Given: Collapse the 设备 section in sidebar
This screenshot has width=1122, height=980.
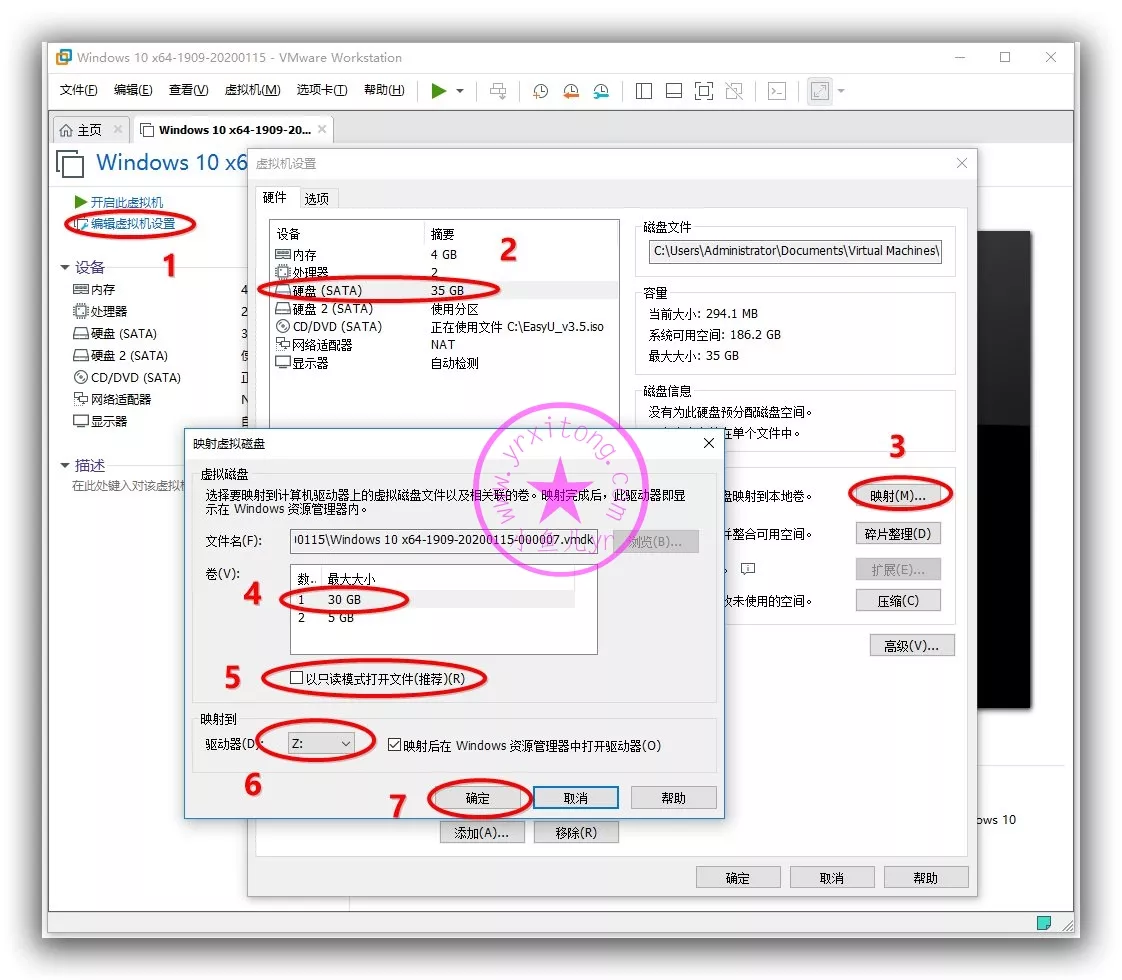Looking at the screenshot, I should 66,268.
